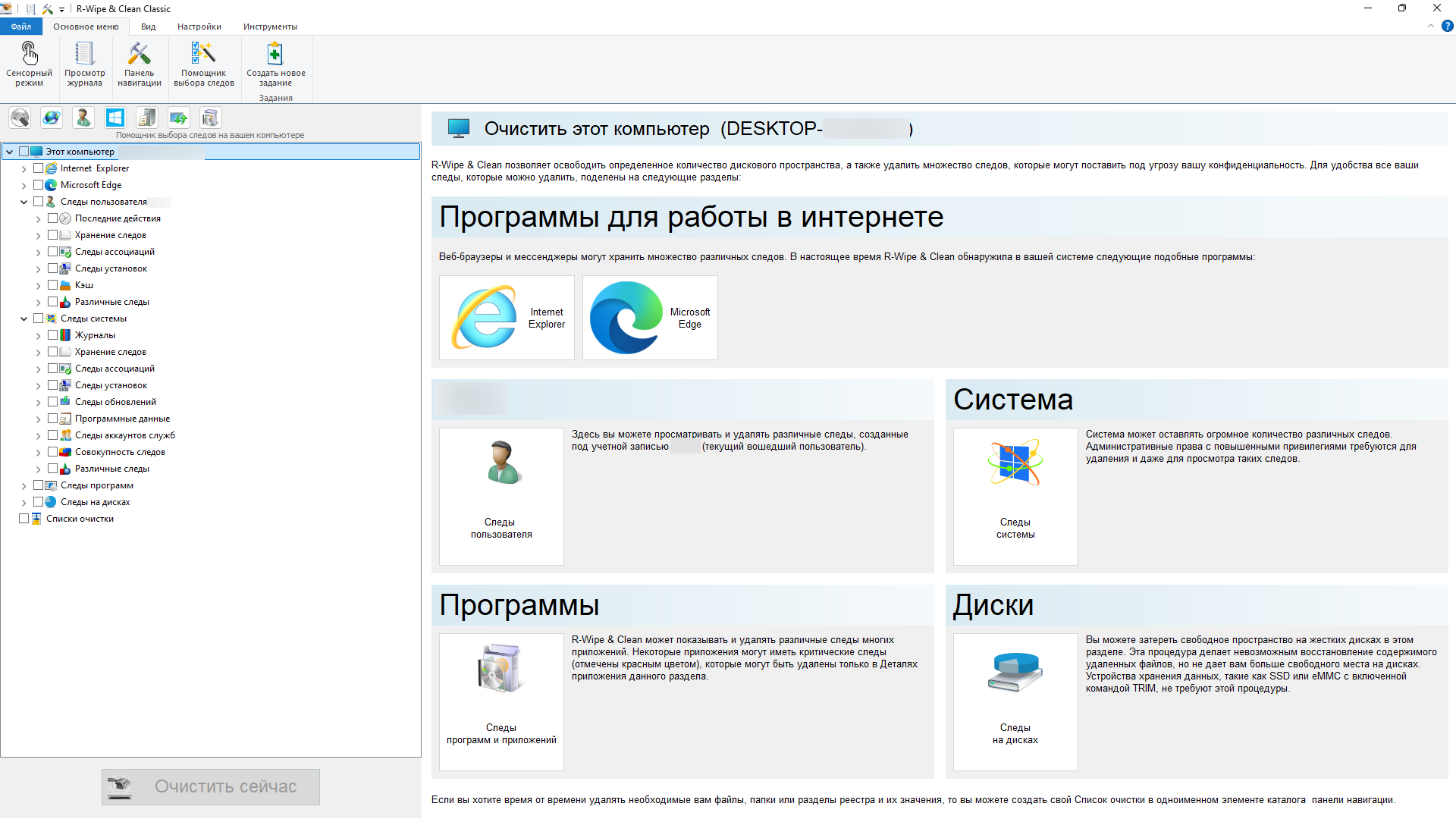Open Следы на дисках disk tile

1015,701
